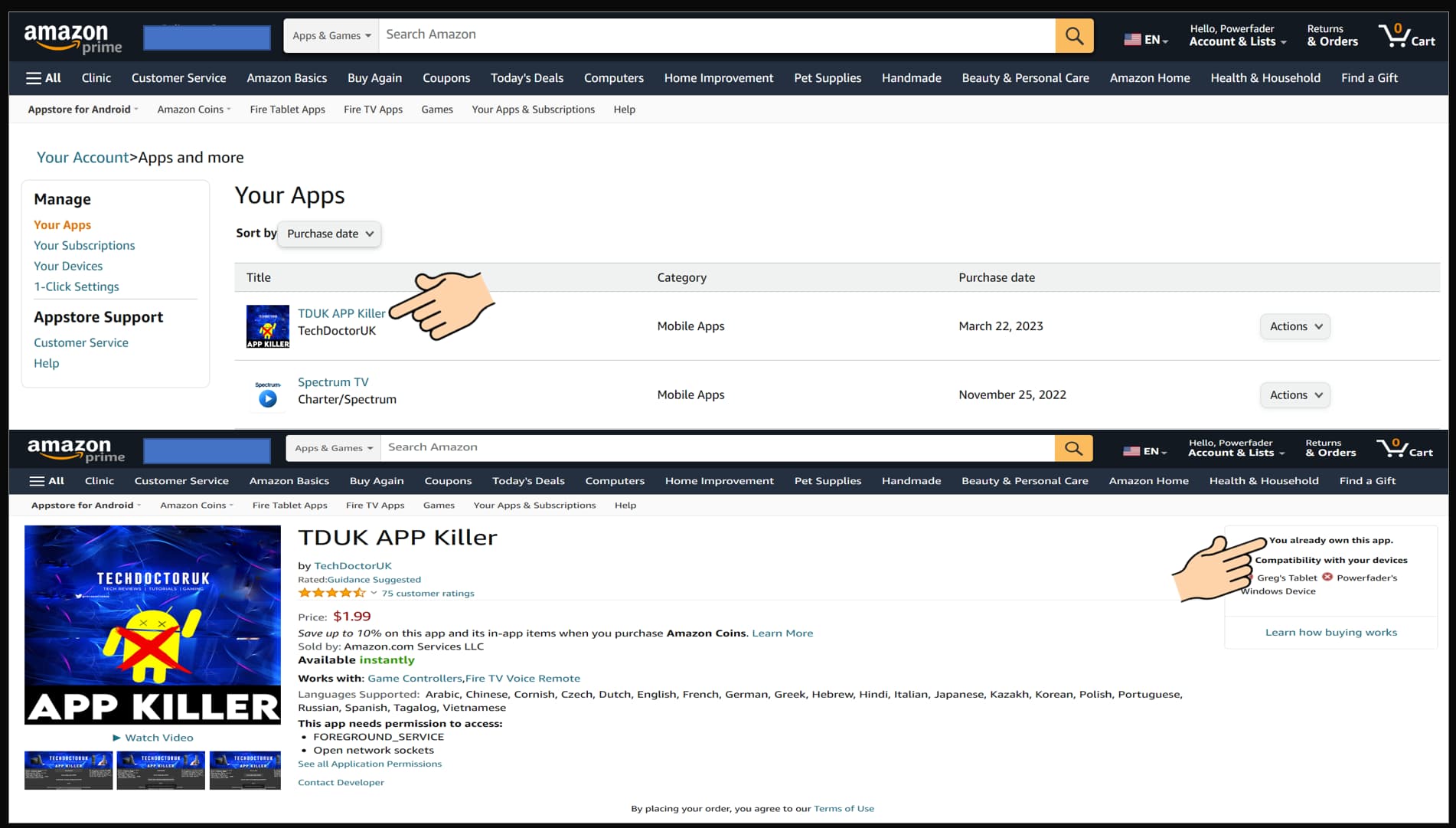Open Coupons in top nav bar
The image size is (1456, 828).
coord(446,78)
